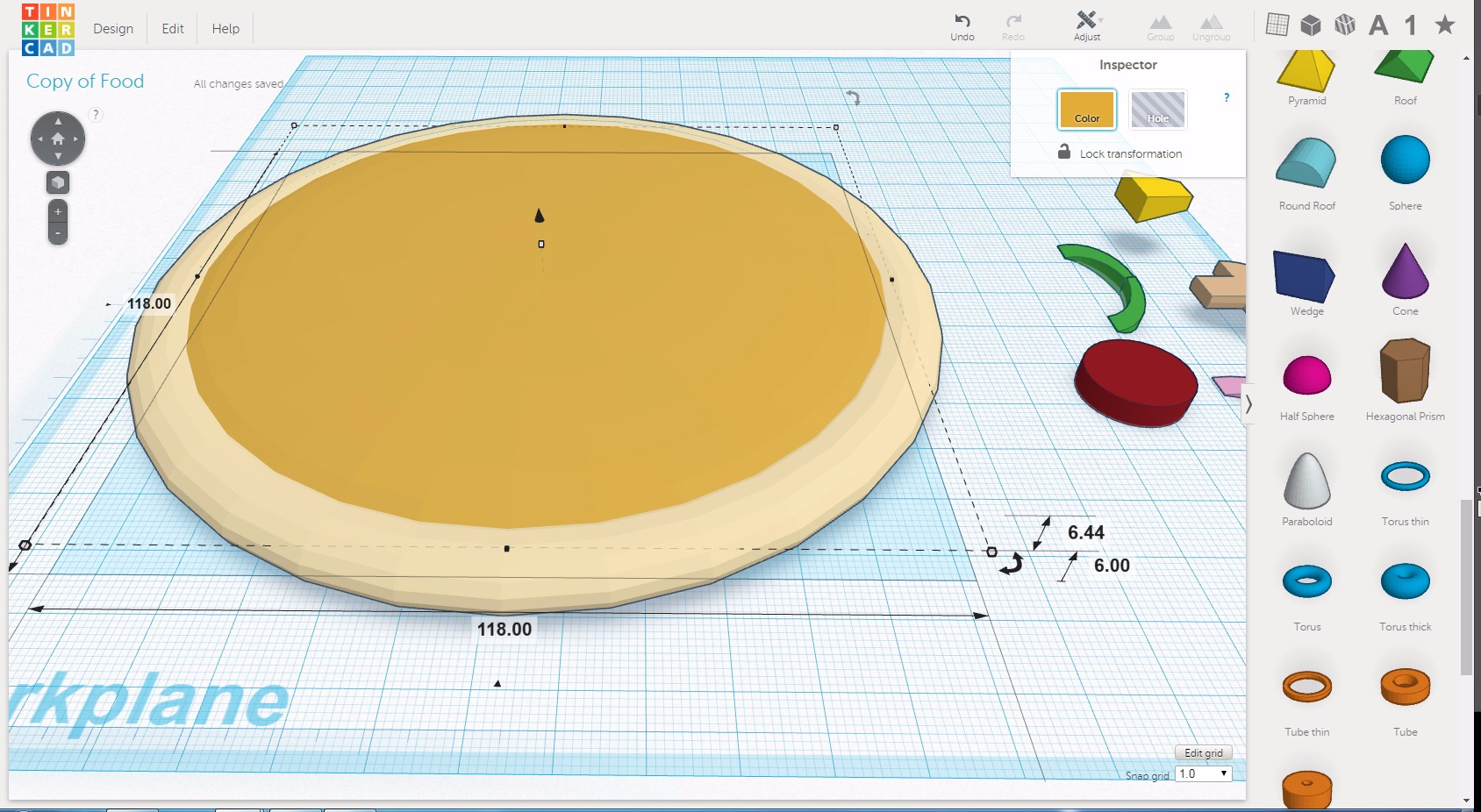Add a Hexagonal Prism shape
Viewport: 1481px width, 812px height.
tap(1406, 380)
